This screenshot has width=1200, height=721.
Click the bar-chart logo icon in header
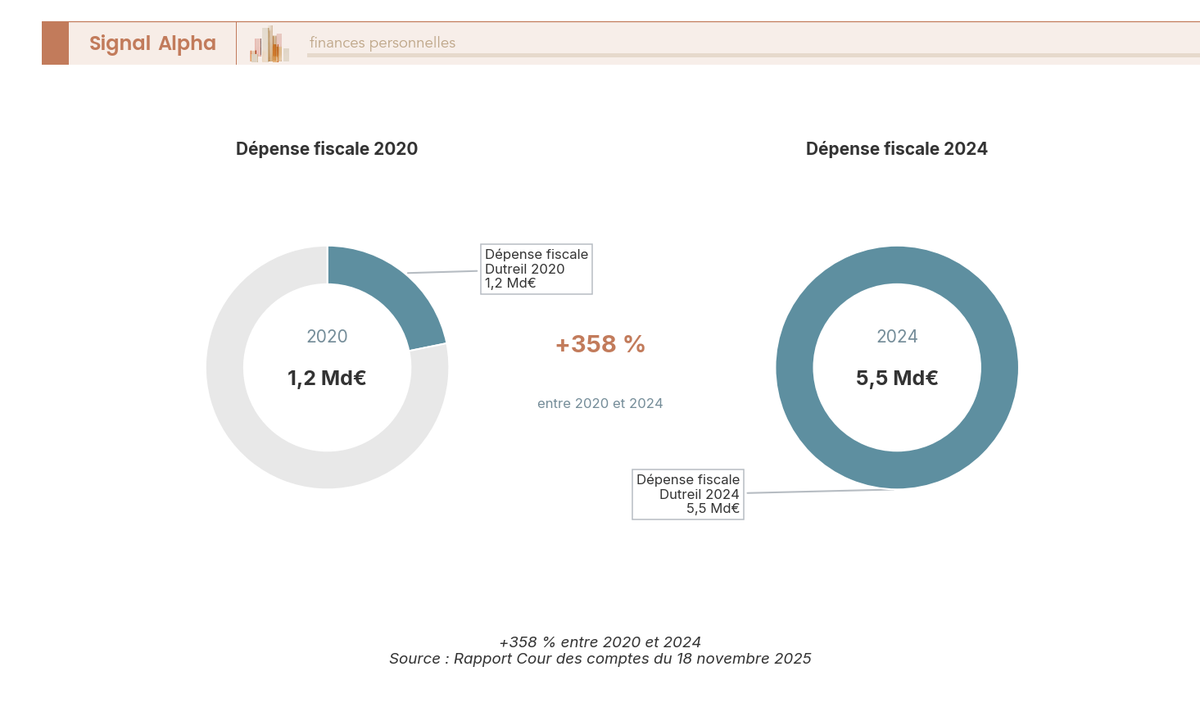point(269,44)
